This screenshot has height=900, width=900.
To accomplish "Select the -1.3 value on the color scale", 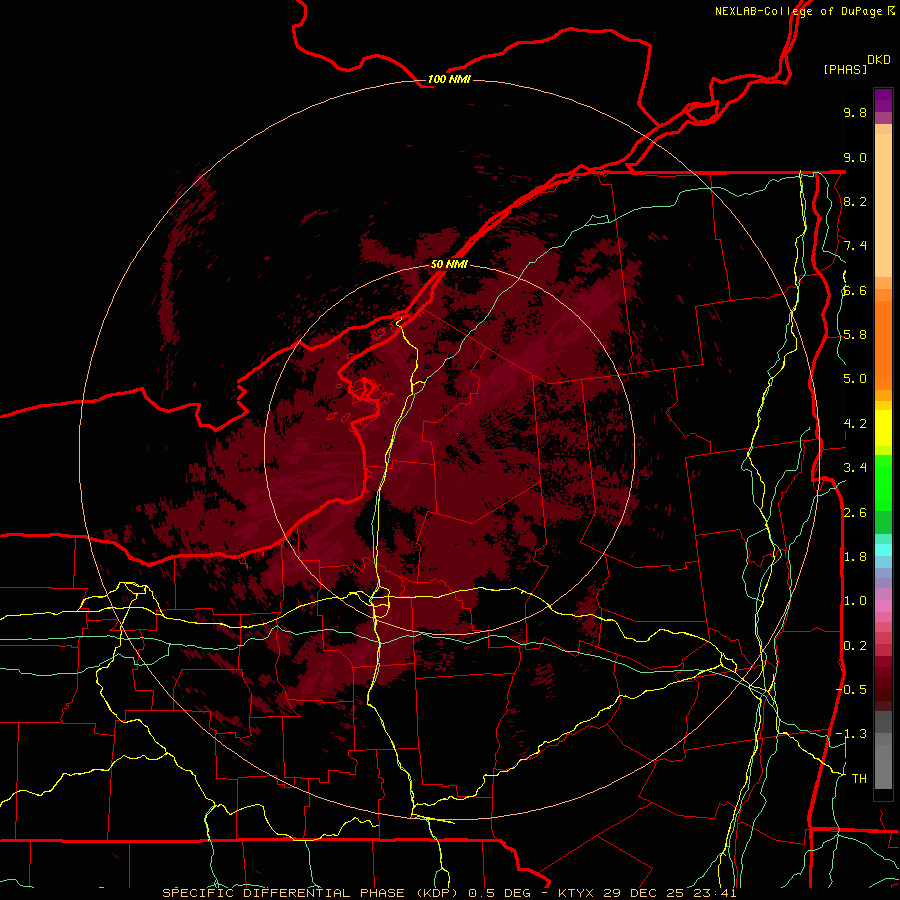I will pos(851,734).
